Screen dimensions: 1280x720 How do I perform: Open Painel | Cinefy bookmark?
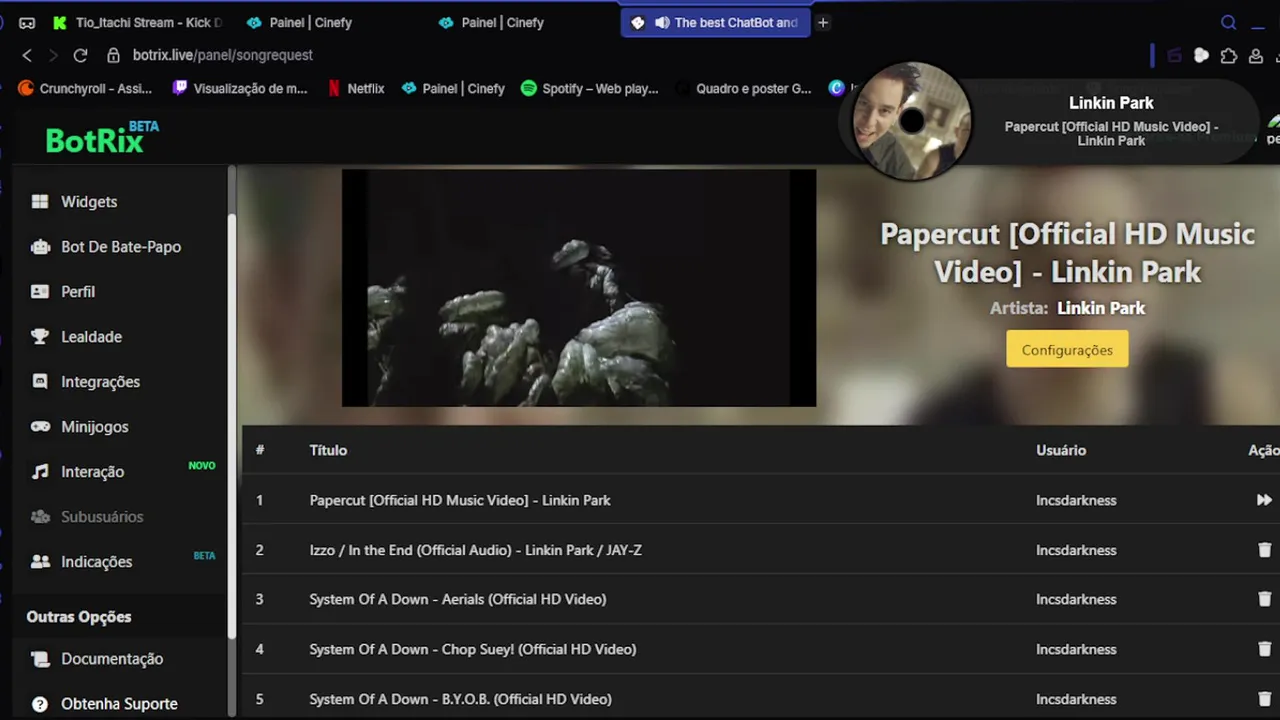click(453, 88)
